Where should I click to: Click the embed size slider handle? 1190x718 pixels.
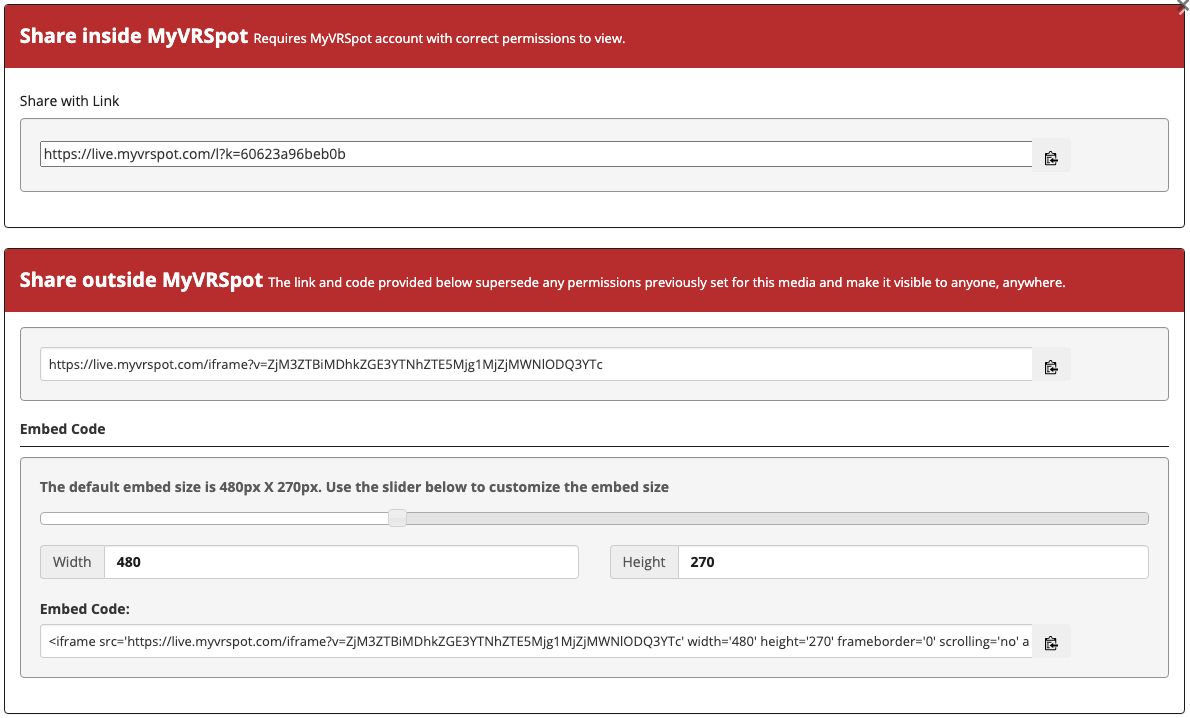pos(397,518)
